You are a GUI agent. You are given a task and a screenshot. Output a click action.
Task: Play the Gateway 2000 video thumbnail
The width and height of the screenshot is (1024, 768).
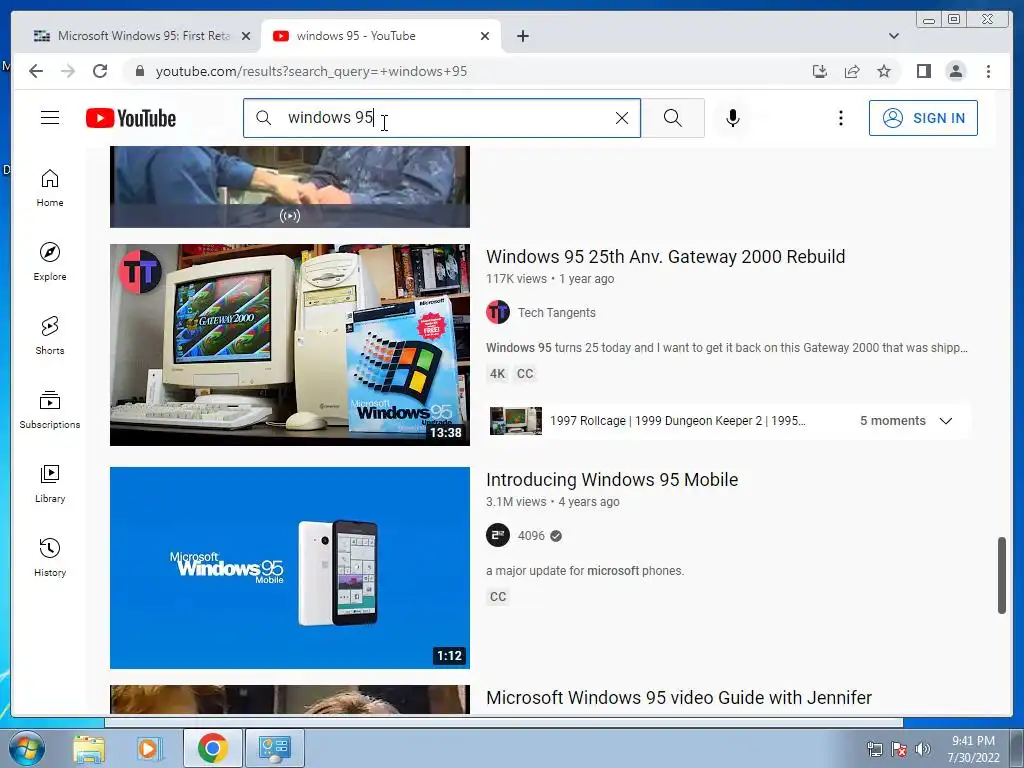[289, 345]
